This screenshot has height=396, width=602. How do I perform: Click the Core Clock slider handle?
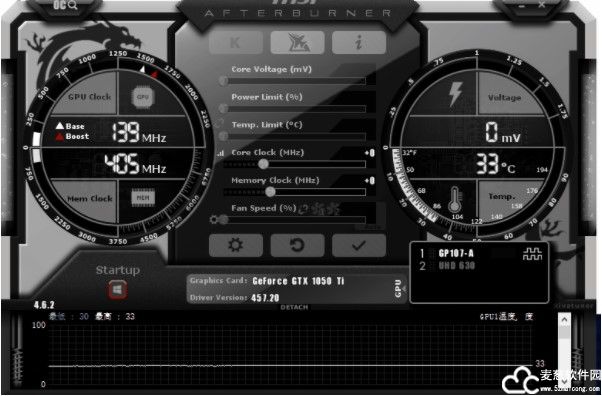[x=263, y=164]
